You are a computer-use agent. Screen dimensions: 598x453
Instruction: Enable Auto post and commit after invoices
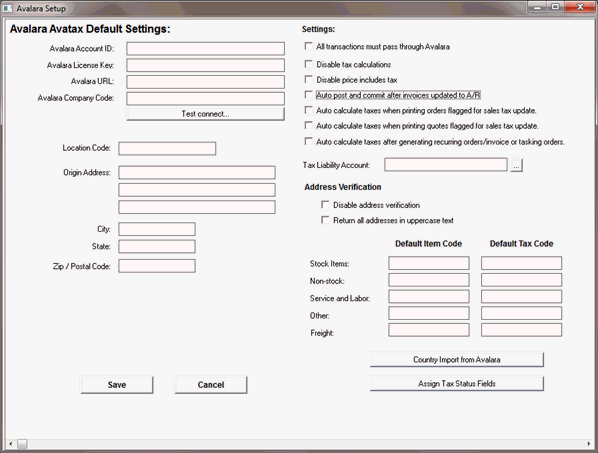309,95
